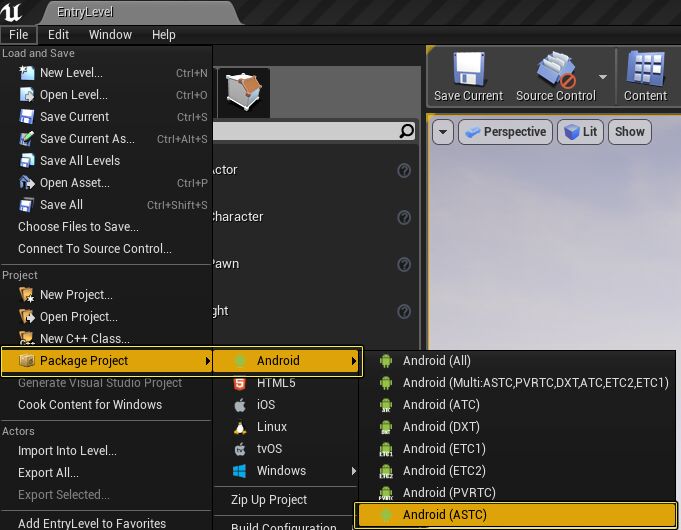This screenshot has width=681, height=530.
Task: Click the Open Project icon
Action: tap(26, 317)
